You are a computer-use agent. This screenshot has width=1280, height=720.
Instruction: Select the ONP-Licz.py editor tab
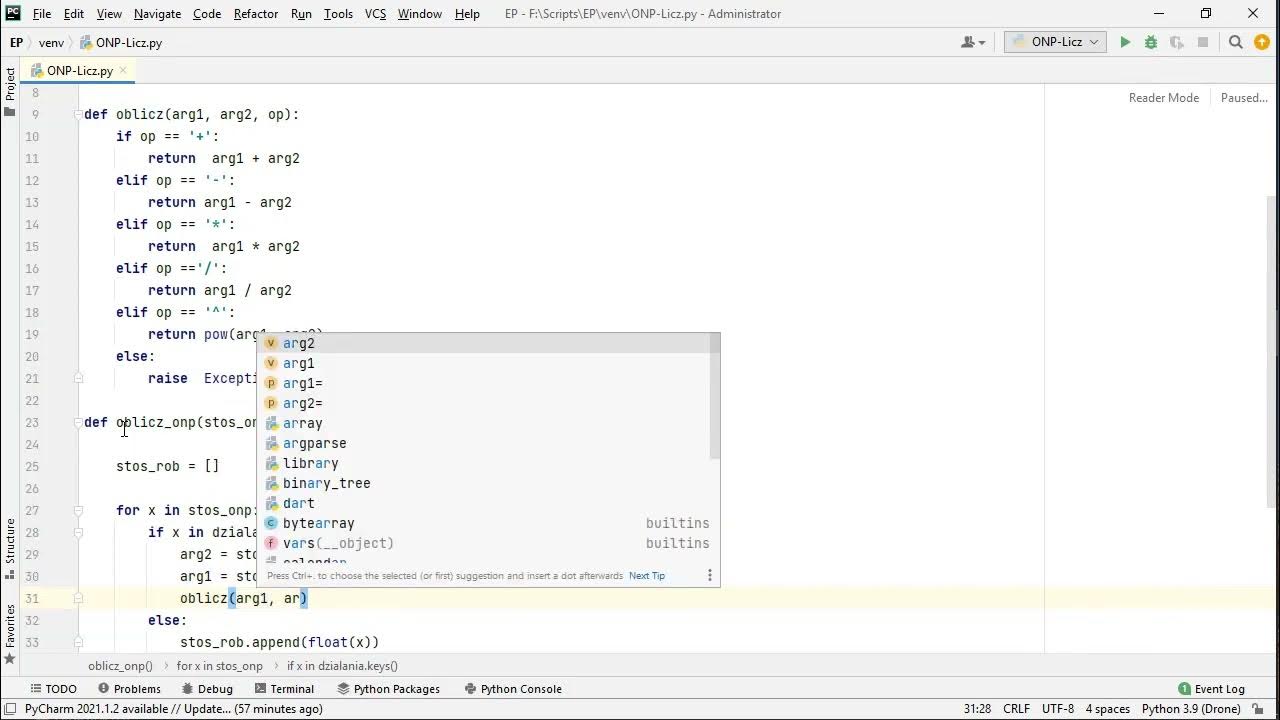click(79, 71)
